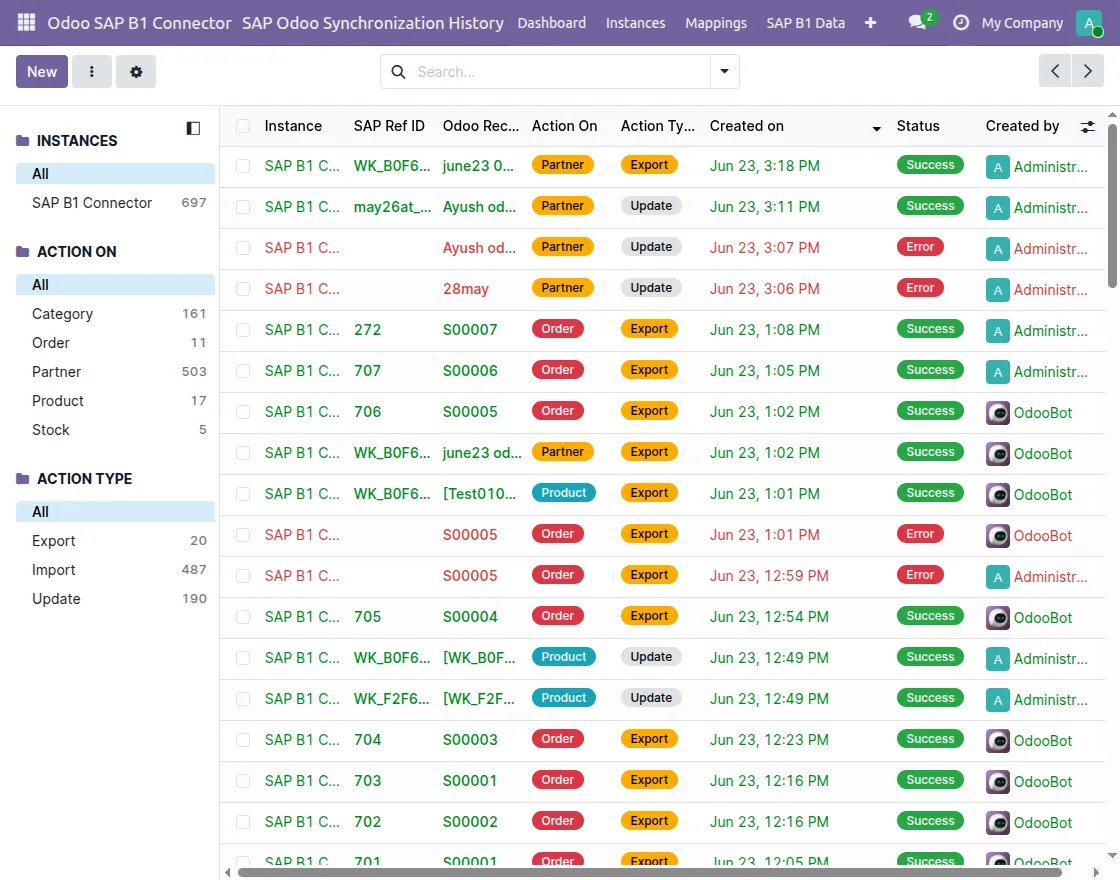Image resolution: width=1120 pixels, height=880 pixels.
Task: Filter Action Type by Import
Action: coord(115,569)
